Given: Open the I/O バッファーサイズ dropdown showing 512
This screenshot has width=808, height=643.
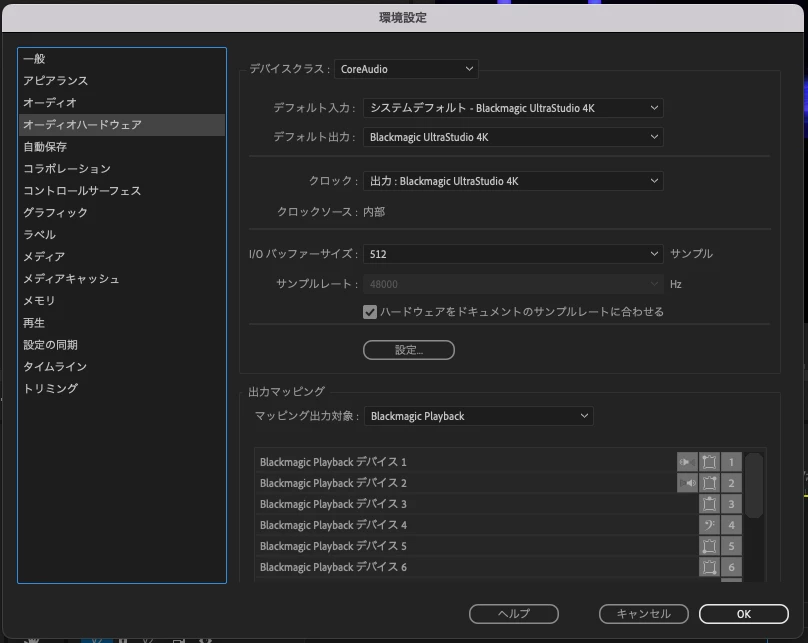Looking at the screenshot, I should click(x=513, y=254).
